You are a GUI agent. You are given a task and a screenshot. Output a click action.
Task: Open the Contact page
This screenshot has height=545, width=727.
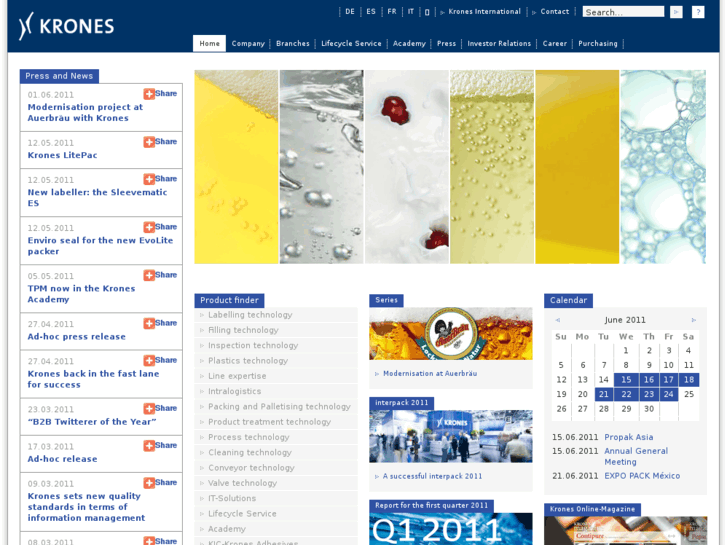point(555,12)
